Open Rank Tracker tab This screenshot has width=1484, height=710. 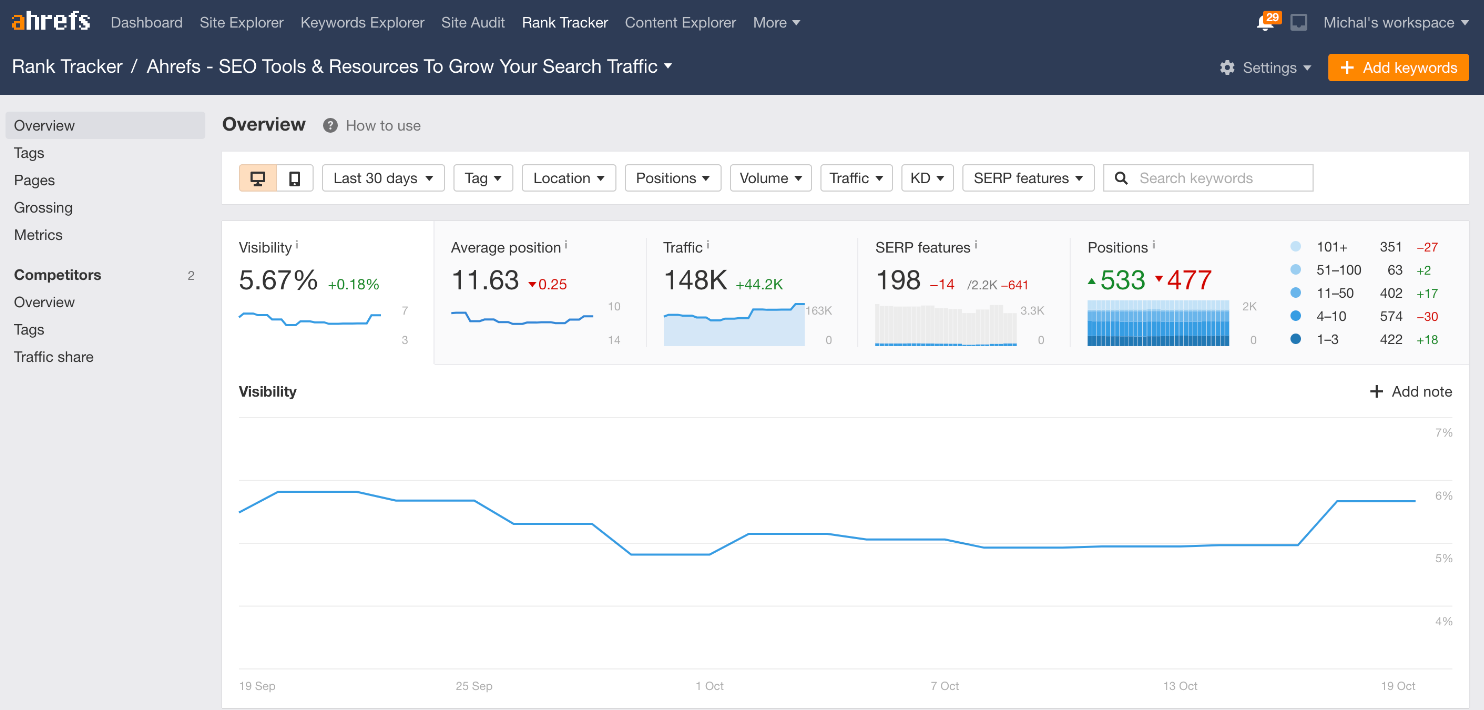pyautogui.click(x=565, y=22)
